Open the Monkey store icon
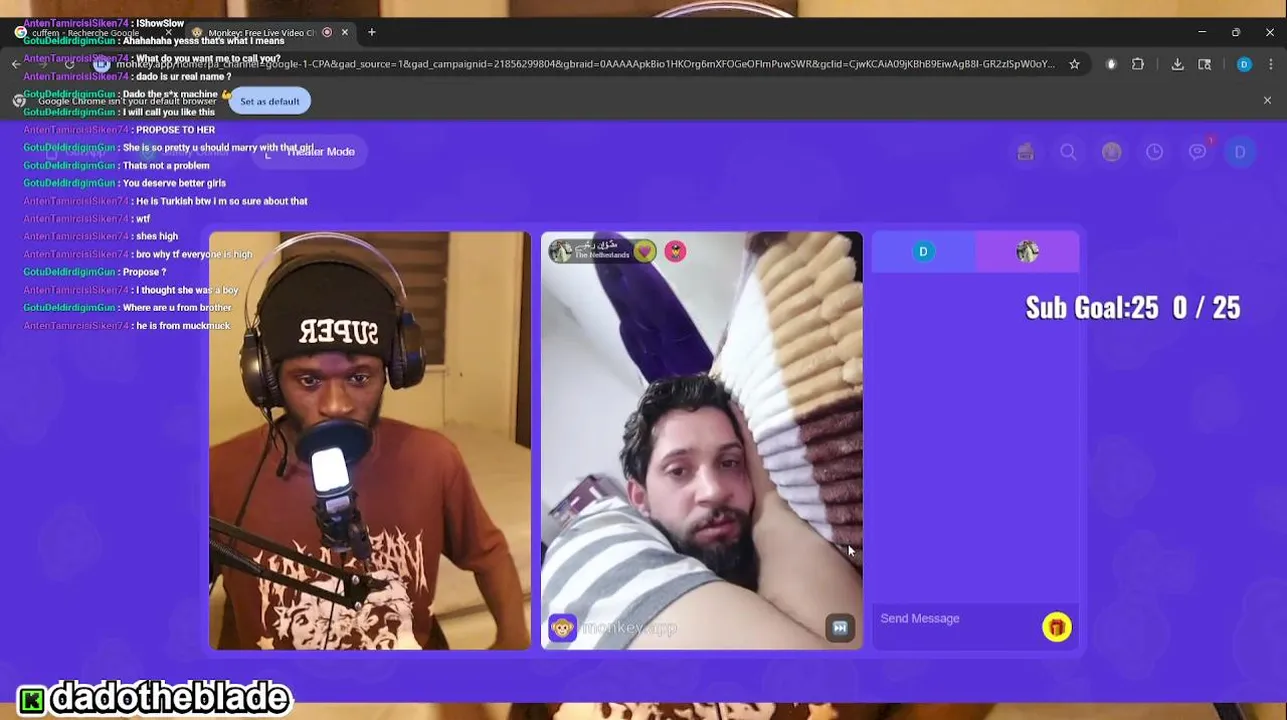 click(1025, 152)
